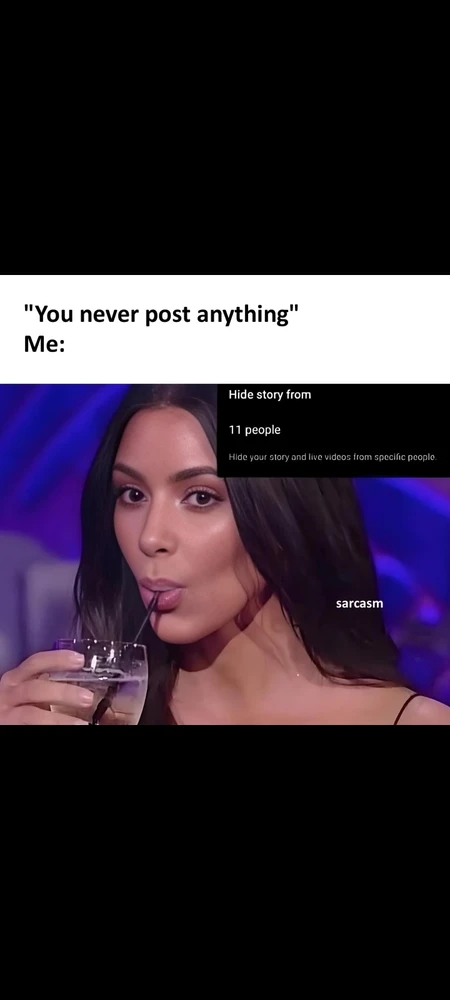Viewport: 450px width, 1000px height.
Task: Click the black letterbox area below the meme
Action: pyautogui.click(x=225, y=862)
